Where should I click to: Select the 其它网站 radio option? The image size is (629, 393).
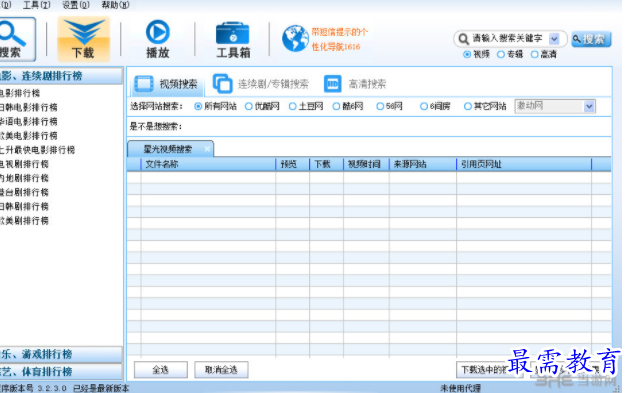pyautogui.click(x=467, y=106)
